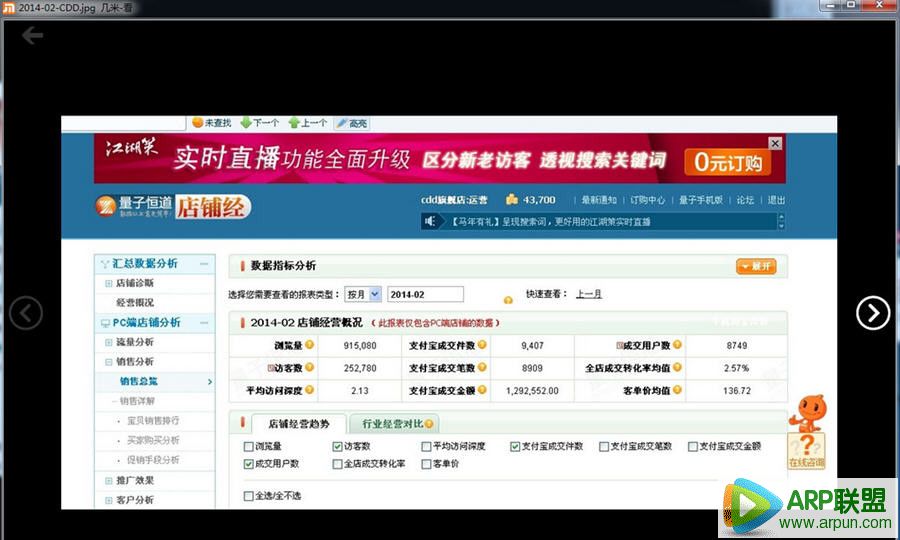Image resolution: width=900 pixels, height=540 pixels.
Task: Switch to 店铺经营趋势 tab
Action: 299,424
